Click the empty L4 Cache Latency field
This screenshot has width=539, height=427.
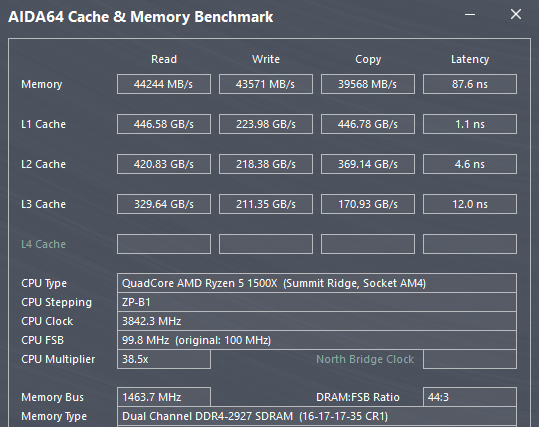click(x=470, y=244)
